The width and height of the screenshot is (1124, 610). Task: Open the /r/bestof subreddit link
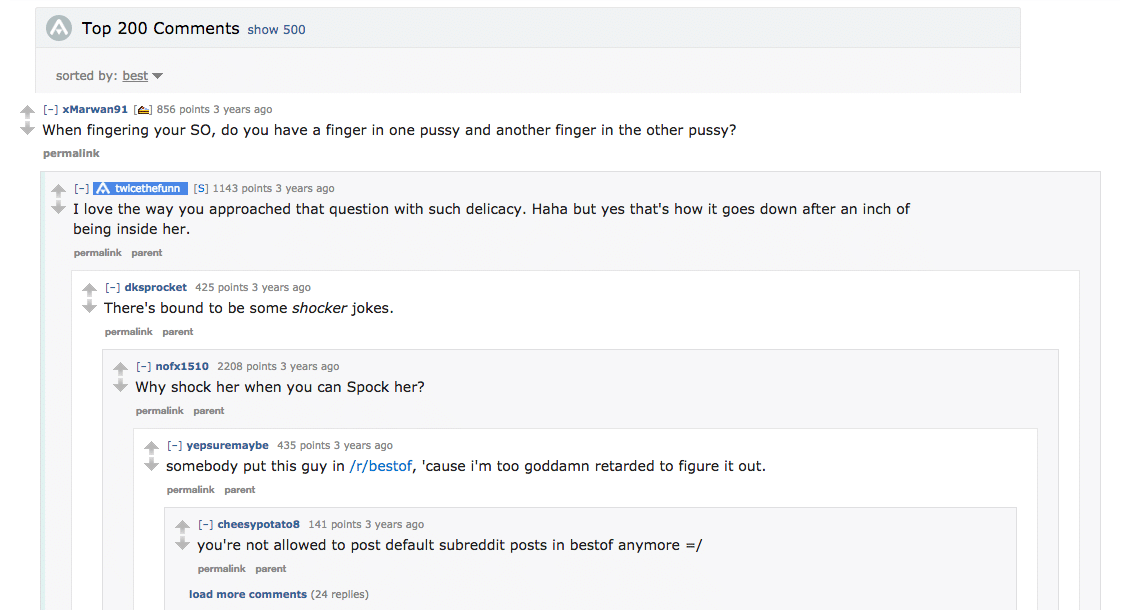381,466
